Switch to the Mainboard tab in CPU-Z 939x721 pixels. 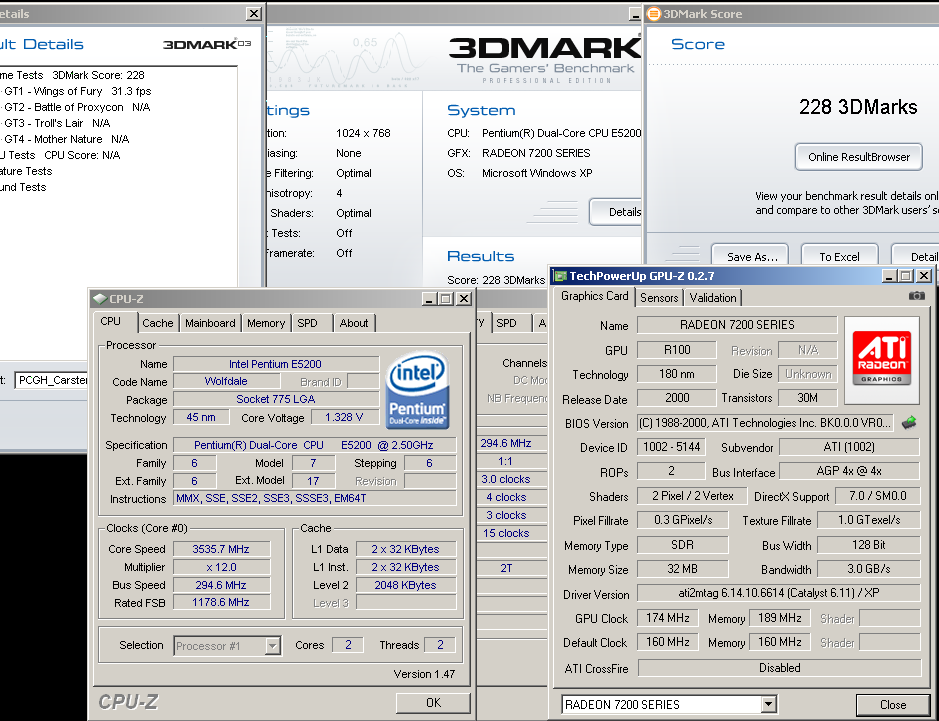210,323
